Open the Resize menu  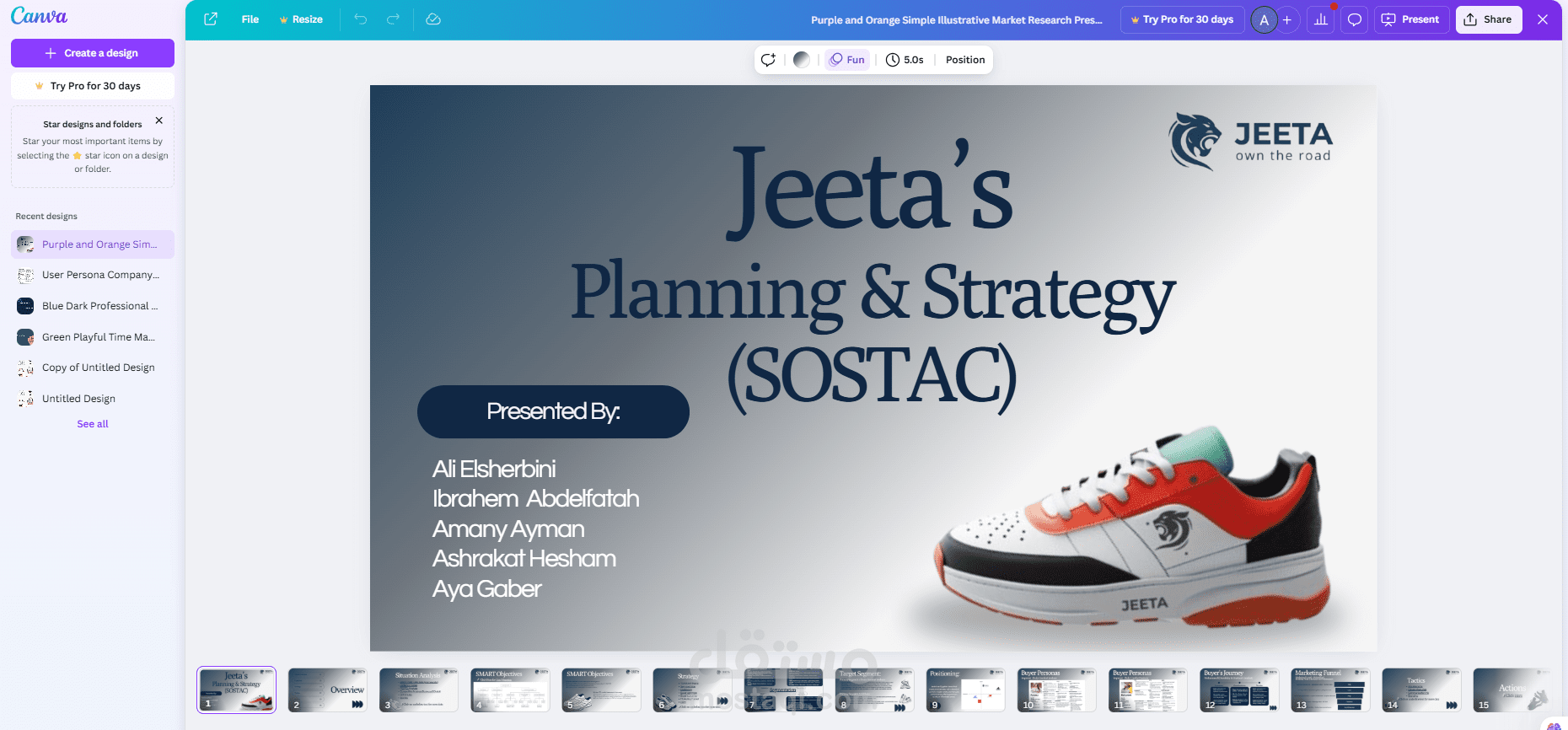(301, 19)
